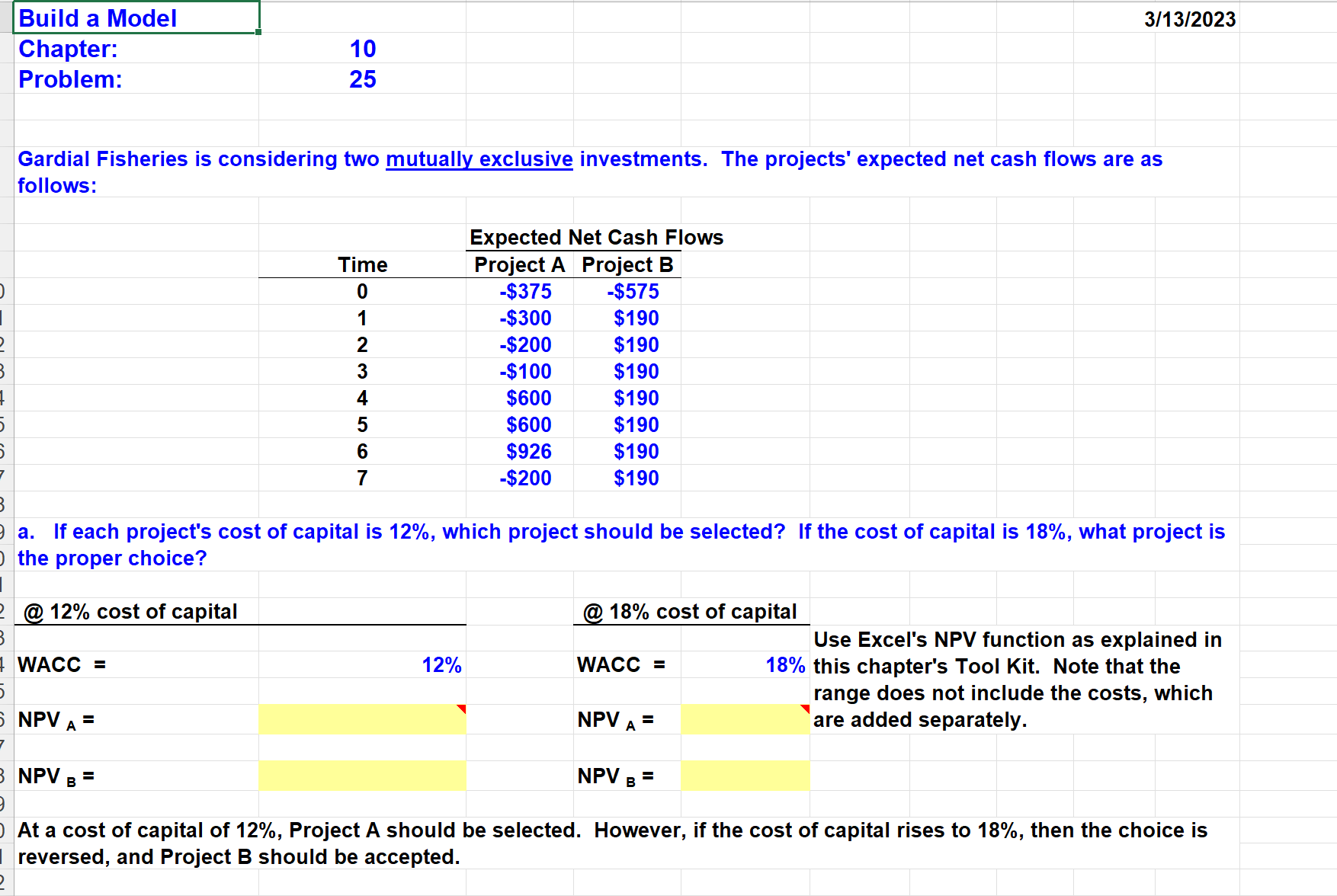1337x896 pixels.
Task: Click the mutually exclusive underlined text
Action: (x=479, y=158)
